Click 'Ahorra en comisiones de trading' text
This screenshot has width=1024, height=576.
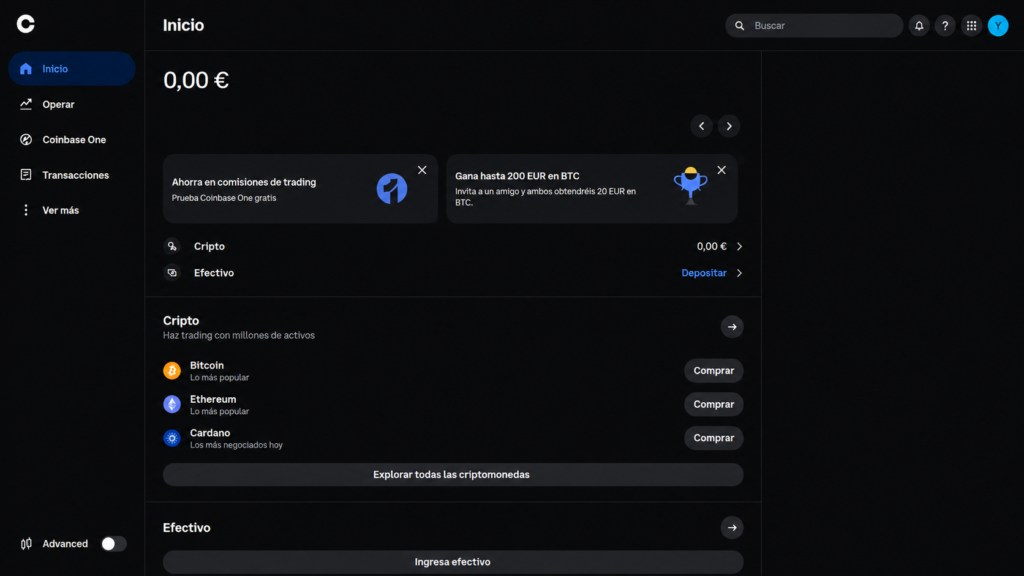pyautogui.click(x=244, y=182)
